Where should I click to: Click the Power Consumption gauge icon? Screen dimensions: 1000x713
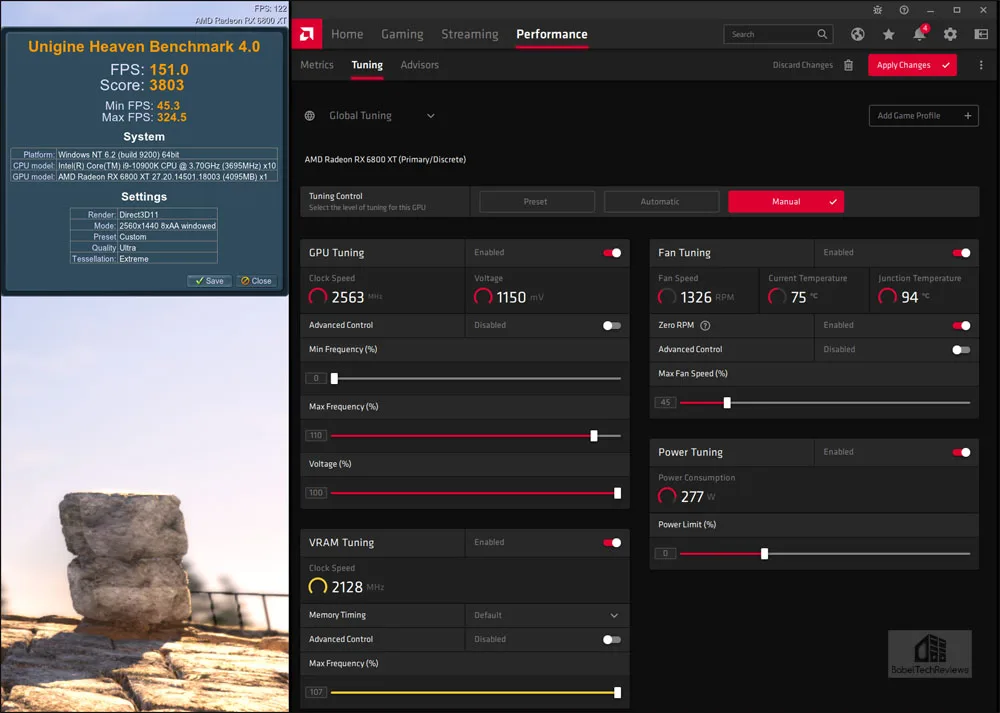666,496
